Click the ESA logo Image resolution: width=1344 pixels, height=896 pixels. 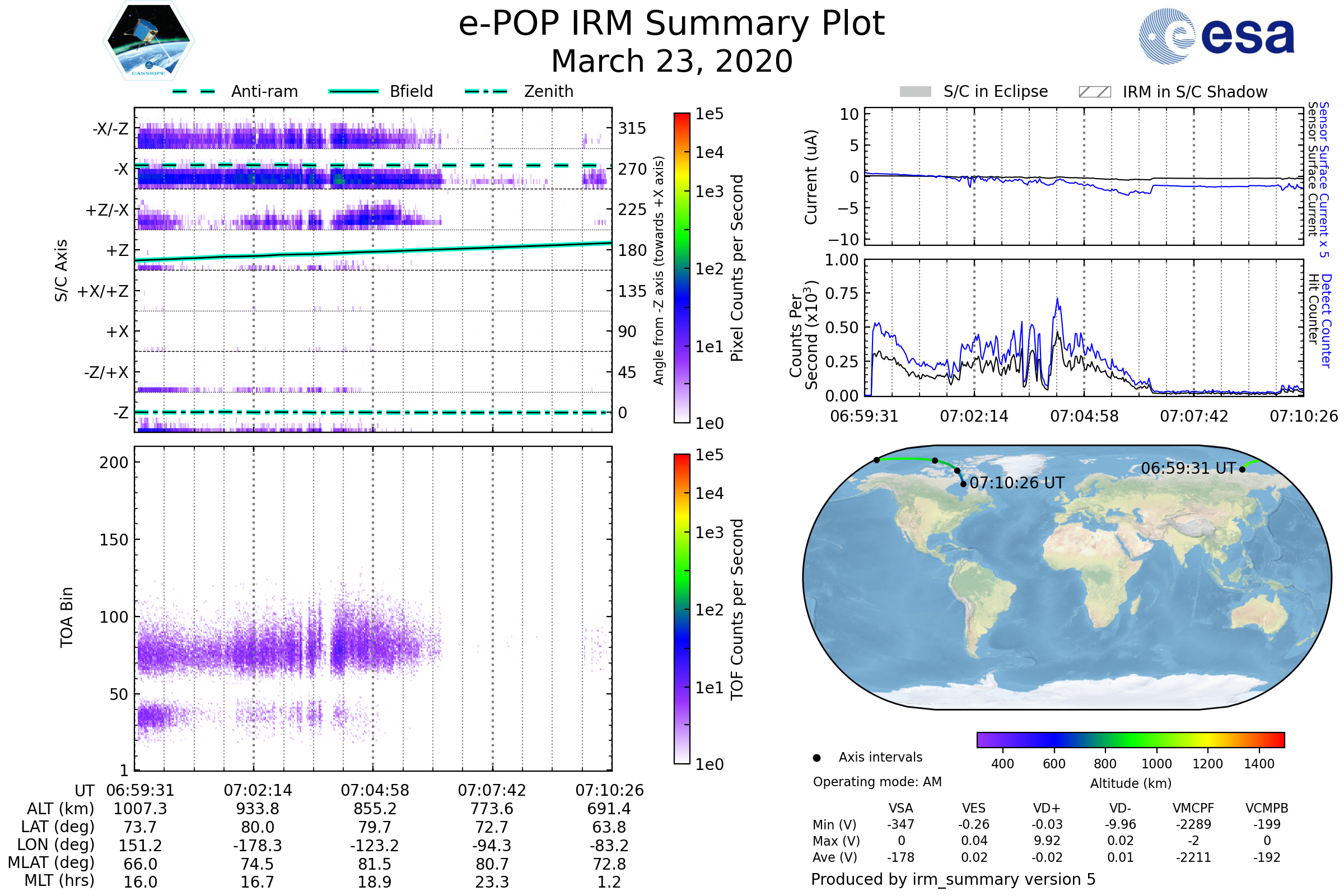point(1216,36)
